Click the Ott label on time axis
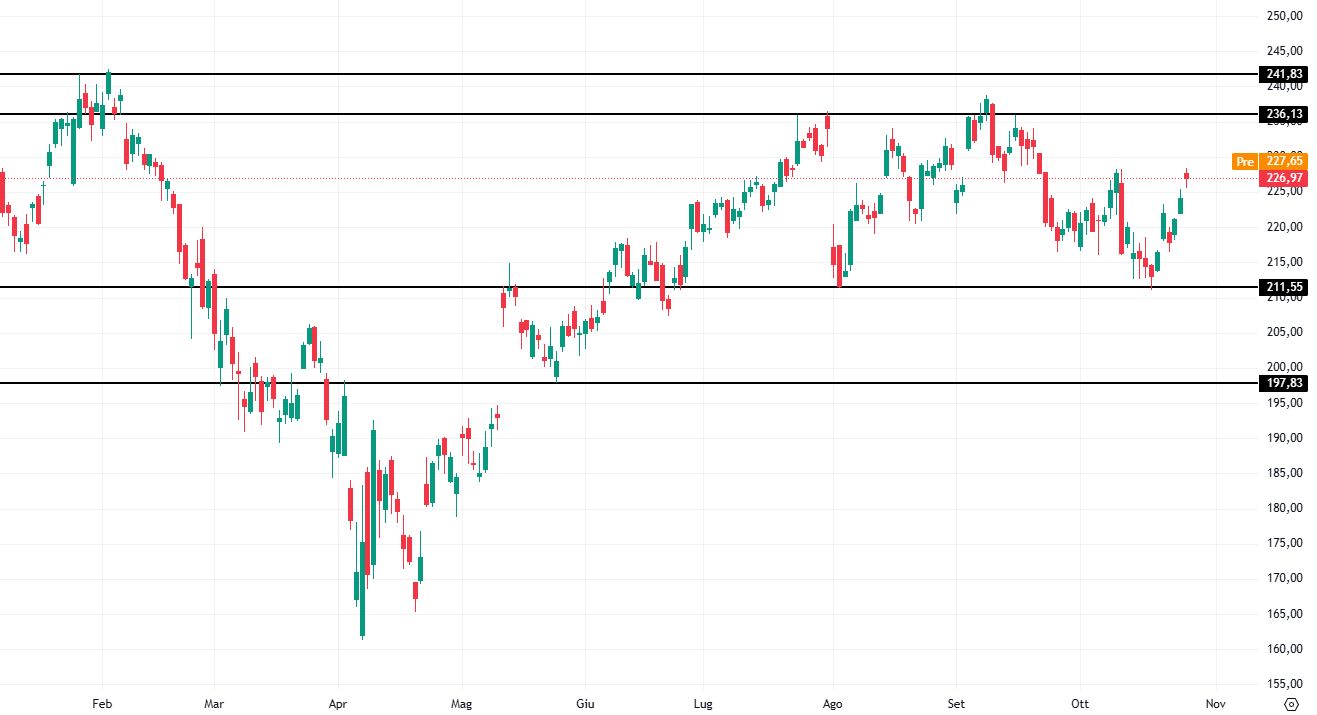This screenshot has width=1317, height=715. [x=1080, y=704]
